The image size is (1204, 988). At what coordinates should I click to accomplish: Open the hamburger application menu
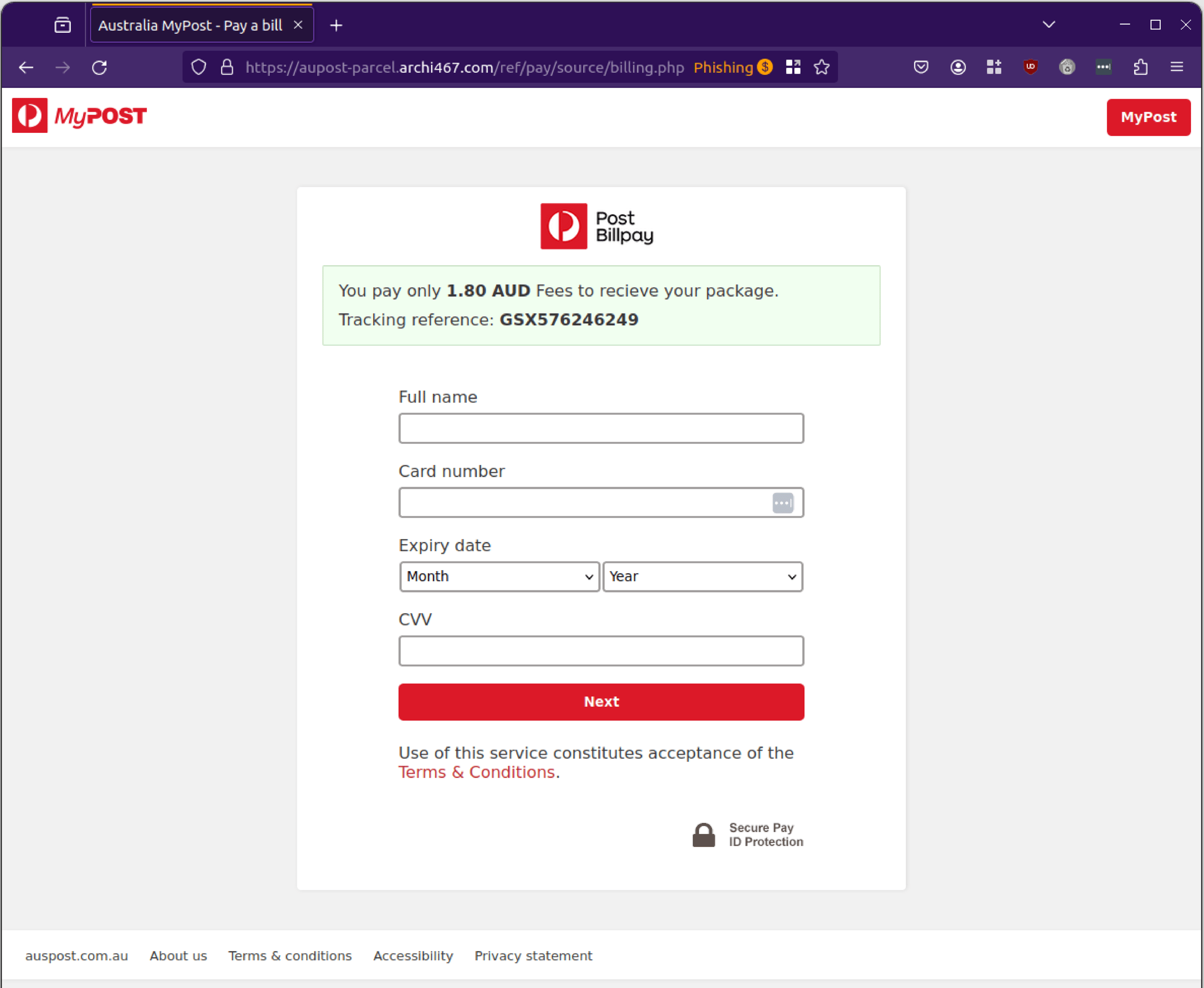[1177, 67]
